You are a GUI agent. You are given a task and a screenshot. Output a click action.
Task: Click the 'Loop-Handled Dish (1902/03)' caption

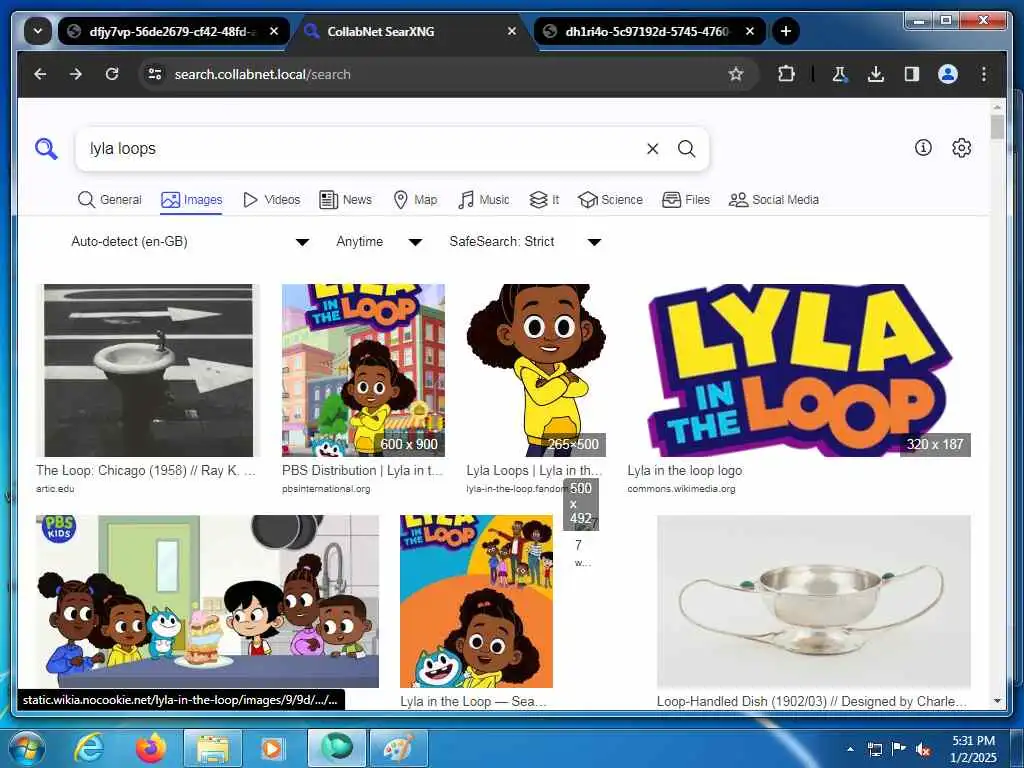point(812,701)
